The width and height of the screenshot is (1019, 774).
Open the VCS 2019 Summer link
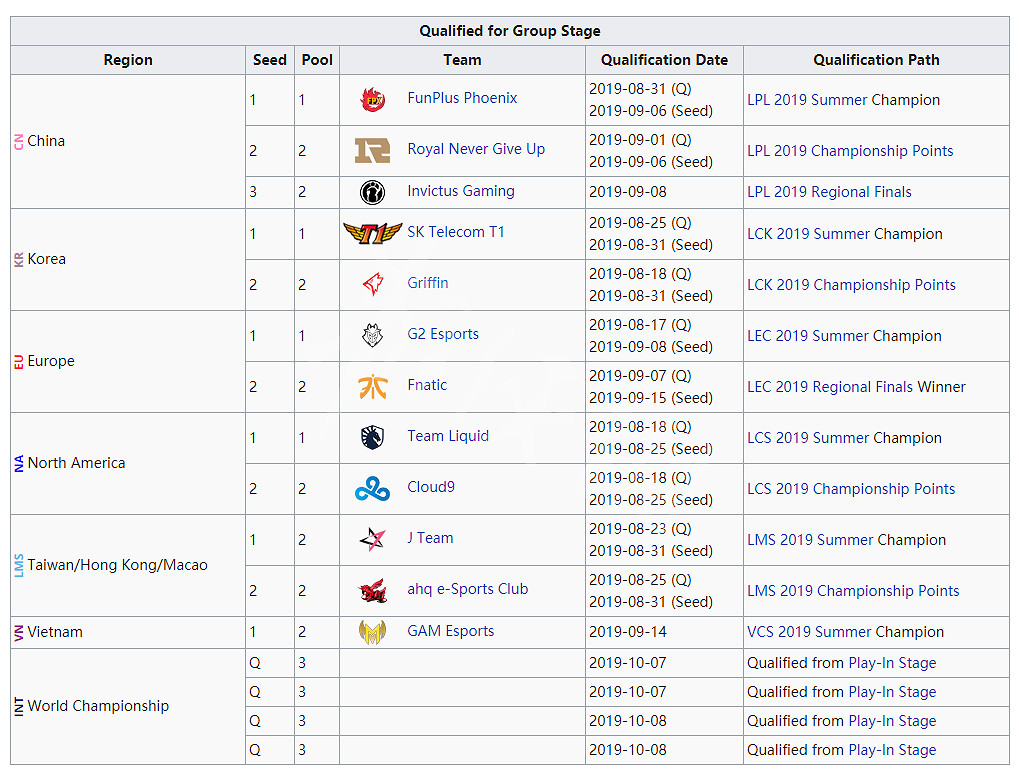click(808, 632)
